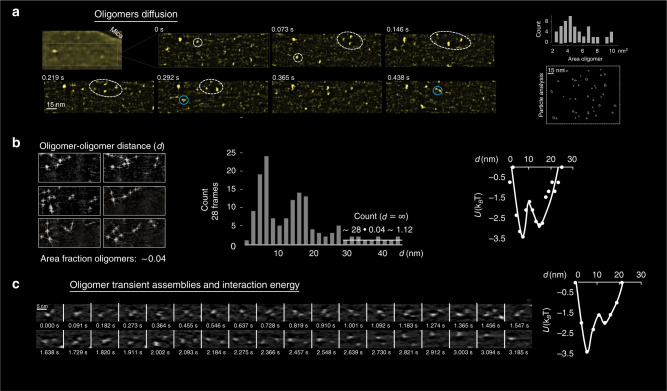Click the 0 s oligomer diffusion frame

click(214, 50)
